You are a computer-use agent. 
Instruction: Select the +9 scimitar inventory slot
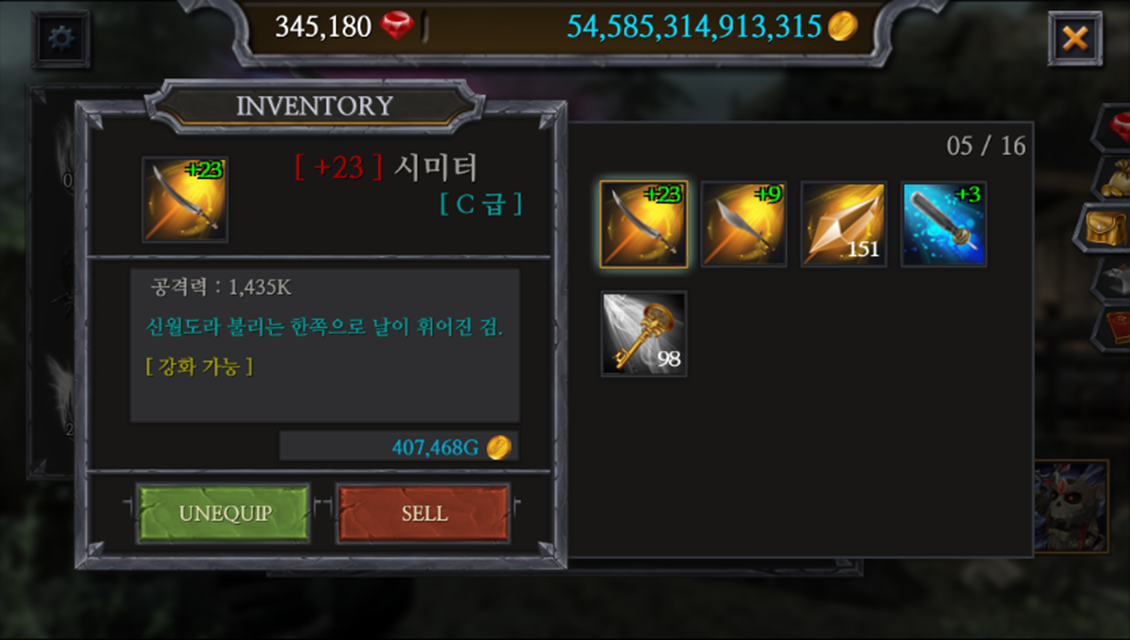tap(744, 224)
